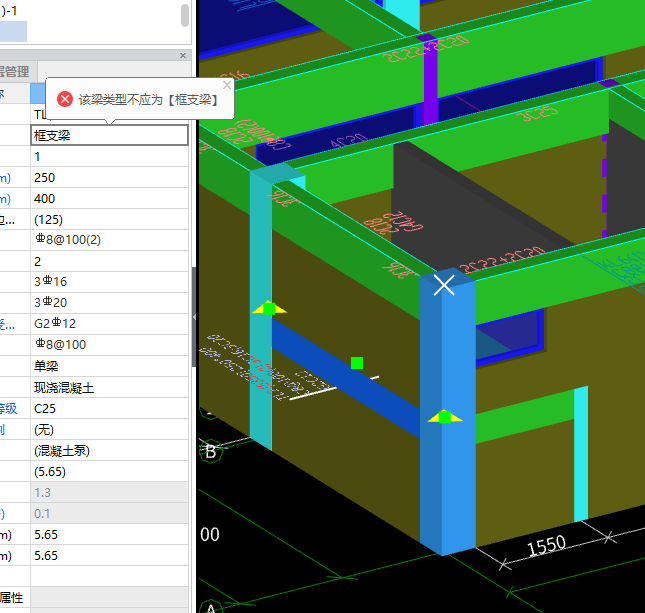Click the ⌀8@100 tie bar value cell
The height and width of the screenshot is (613, 645).
click(x=109, y=345)
